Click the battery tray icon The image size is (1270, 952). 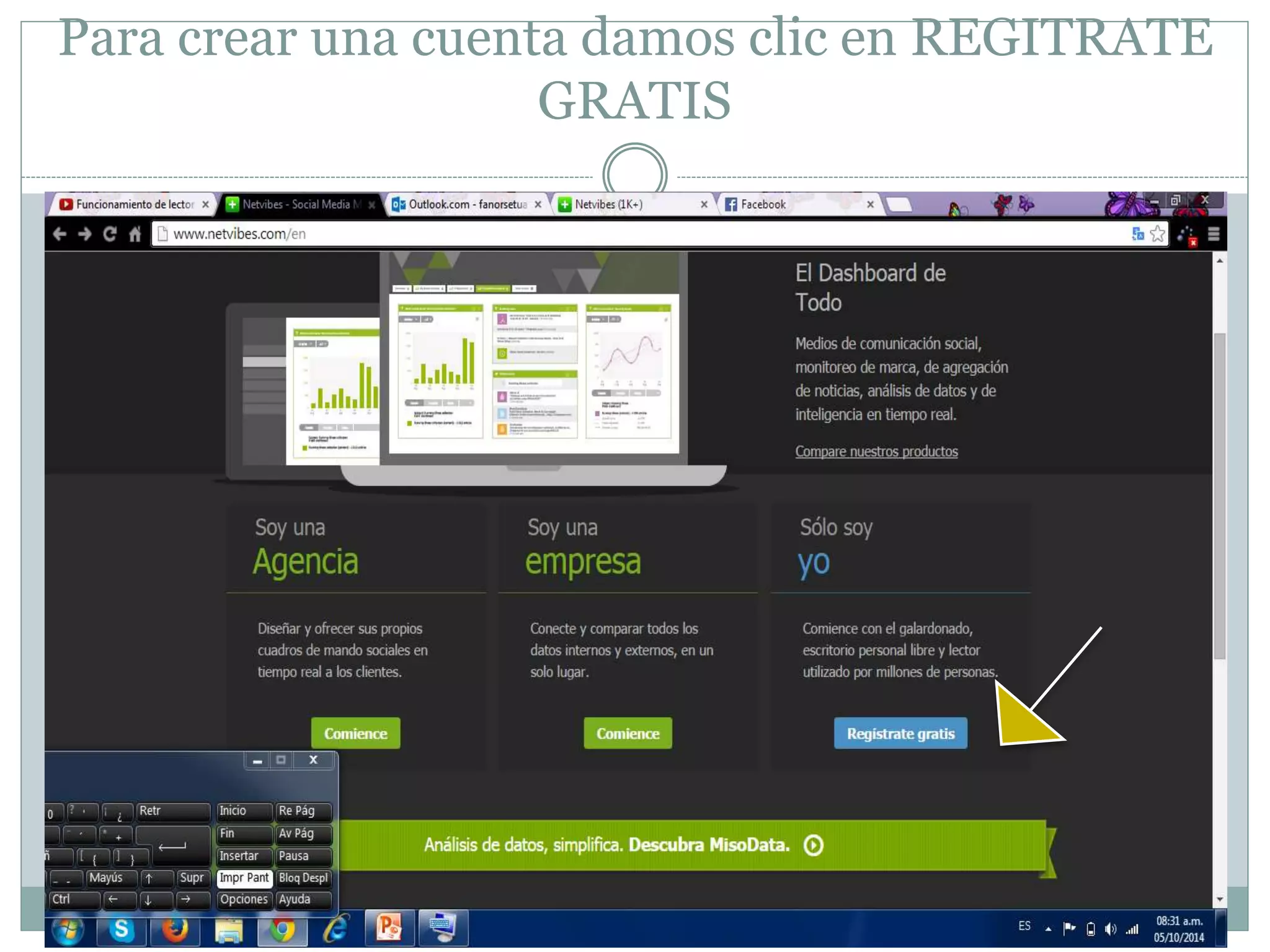[1090, 929]
